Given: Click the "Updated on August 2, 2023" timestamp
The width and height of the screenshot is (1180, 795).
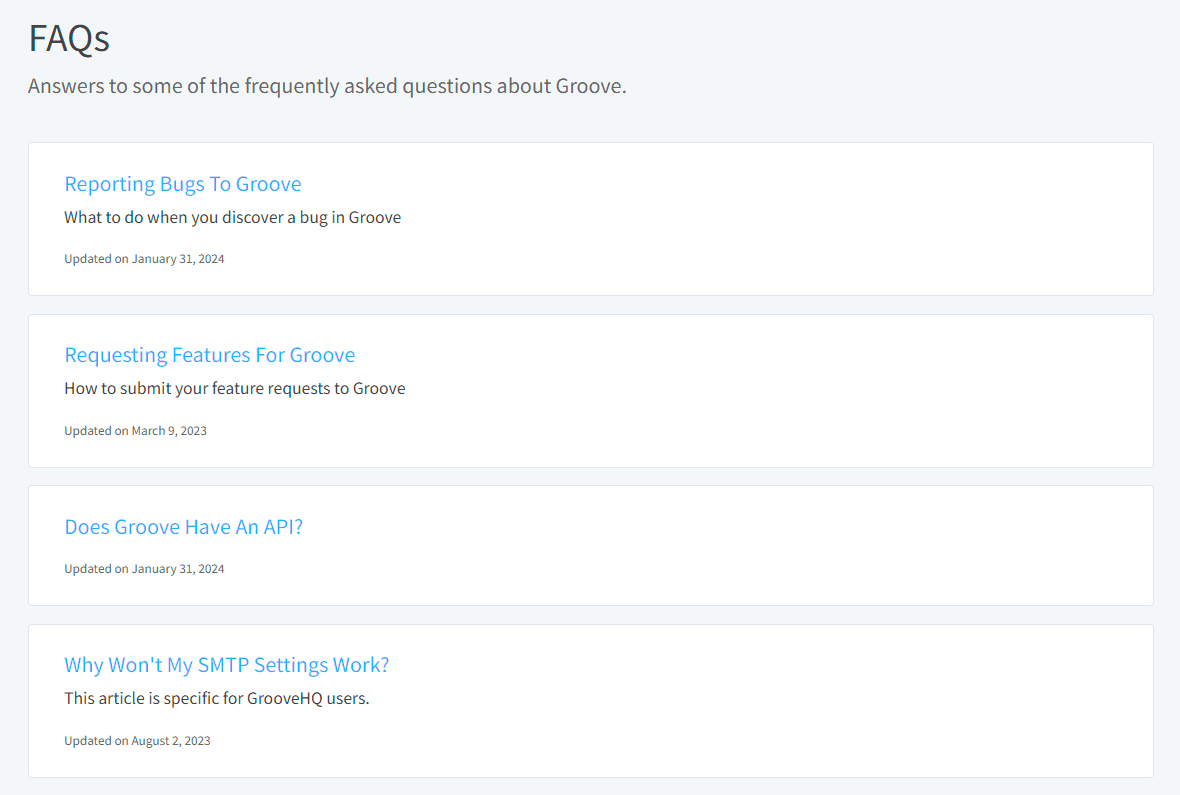Looking at the screenshot, I should pyautogui.click(x=137, y=740).
